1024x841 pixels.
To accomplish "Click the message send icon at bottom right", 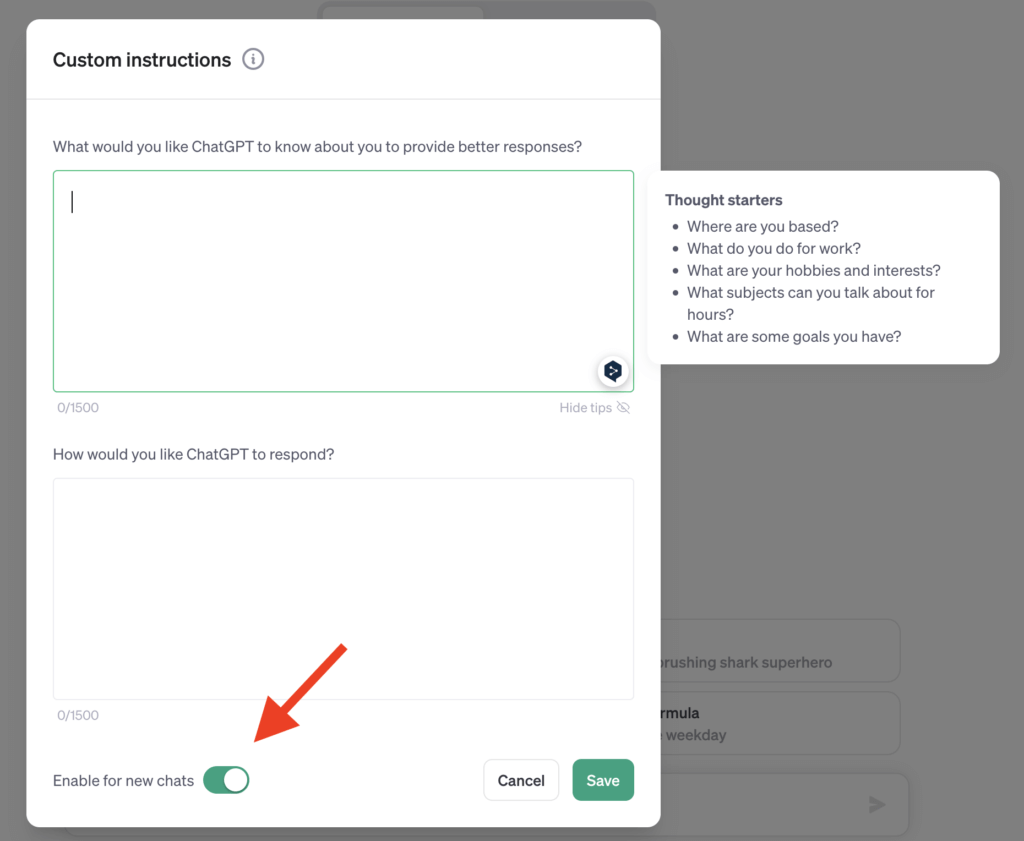I will 877,804.
